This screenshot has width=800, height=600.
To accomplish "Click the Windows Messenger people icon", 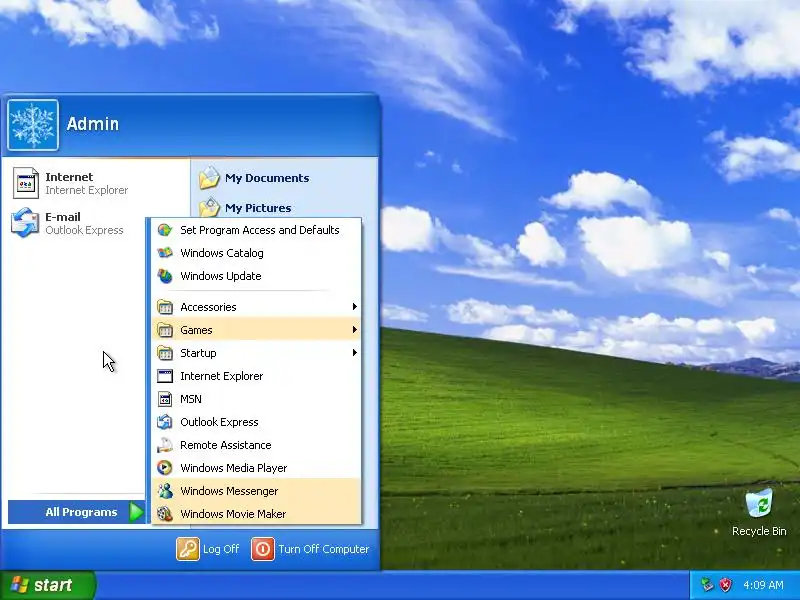I will [164, 491].
